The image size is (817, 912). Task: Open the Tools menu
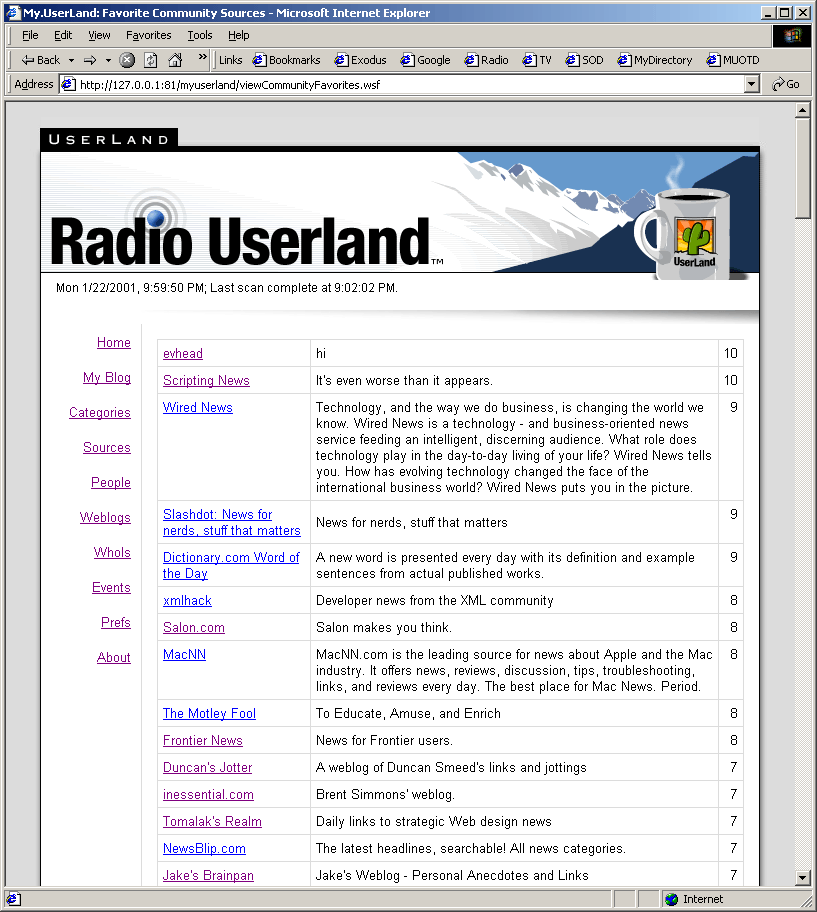tap(200, 35)
